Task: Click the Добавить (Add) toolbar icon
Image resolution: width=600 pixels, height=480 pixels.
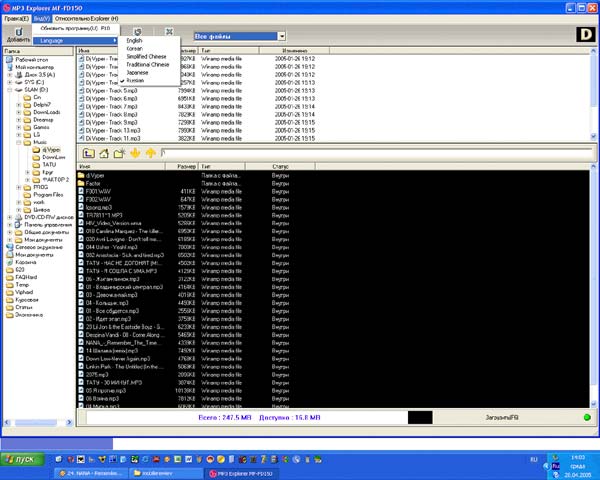Action: point(18,35)
